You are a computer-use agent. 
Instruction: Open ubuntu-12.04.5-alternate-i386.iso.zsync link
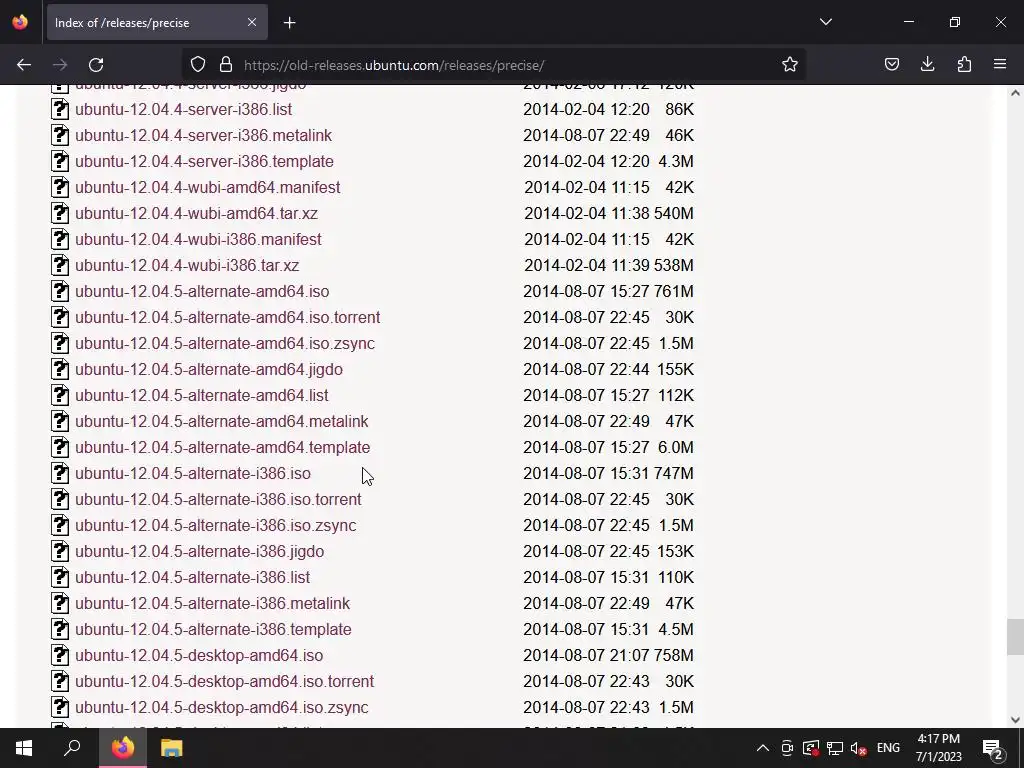click(x=216, y=526)
